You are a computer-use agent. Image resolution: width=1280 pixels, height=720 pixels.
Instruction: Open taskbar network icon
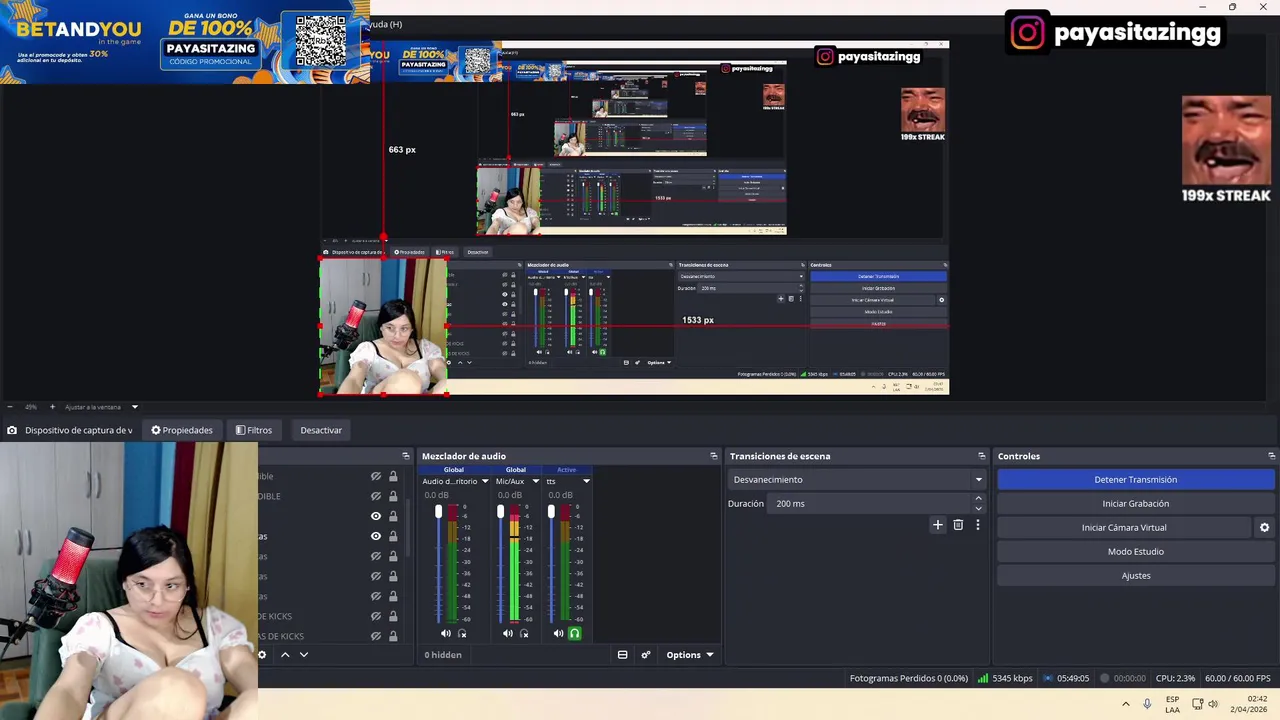pos(1198,704)
